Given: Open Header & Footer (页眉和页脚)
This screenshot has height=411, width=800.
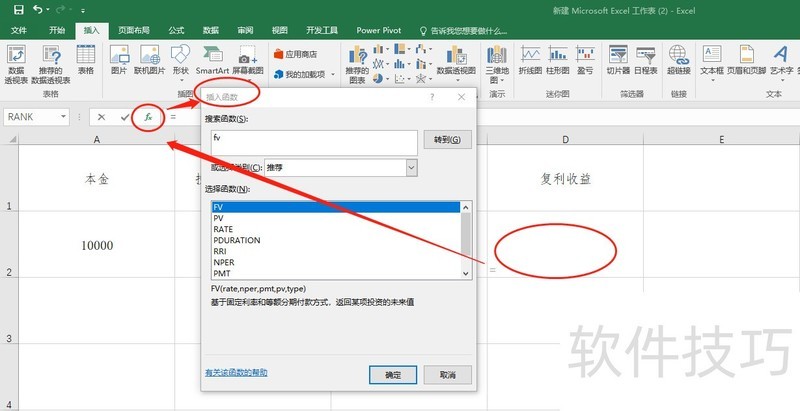Looking at the screenshot, I should 746,60.
